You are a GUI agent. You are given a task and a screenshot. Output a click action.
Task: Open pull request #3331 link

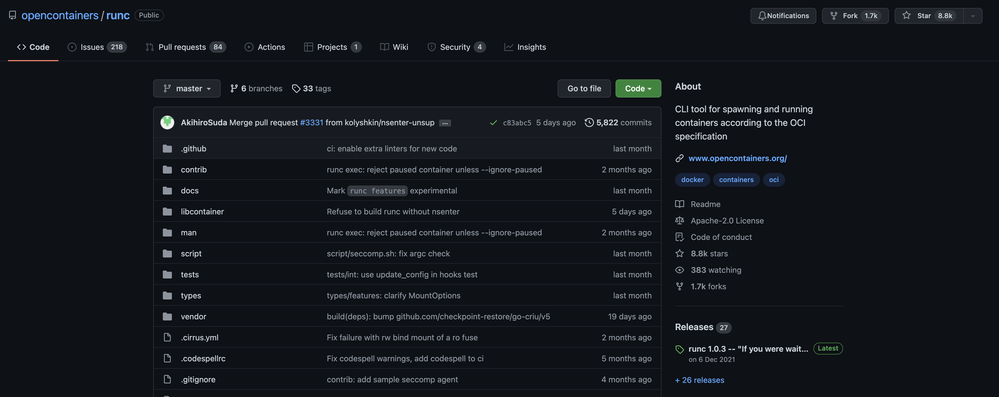tap(312, 122)
